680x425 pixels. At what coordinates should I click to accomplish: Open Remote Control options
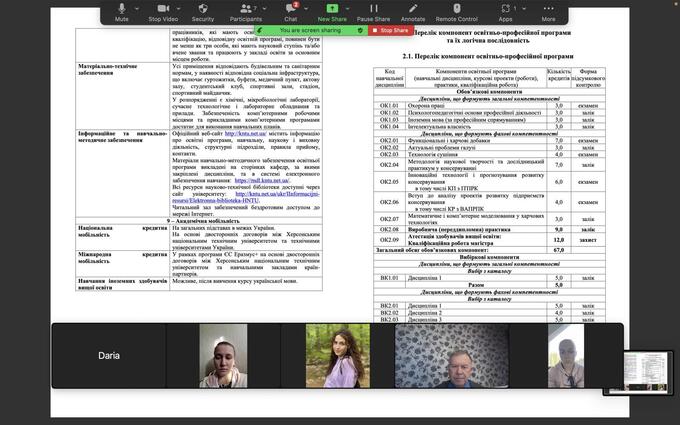(x=456, y=10)
